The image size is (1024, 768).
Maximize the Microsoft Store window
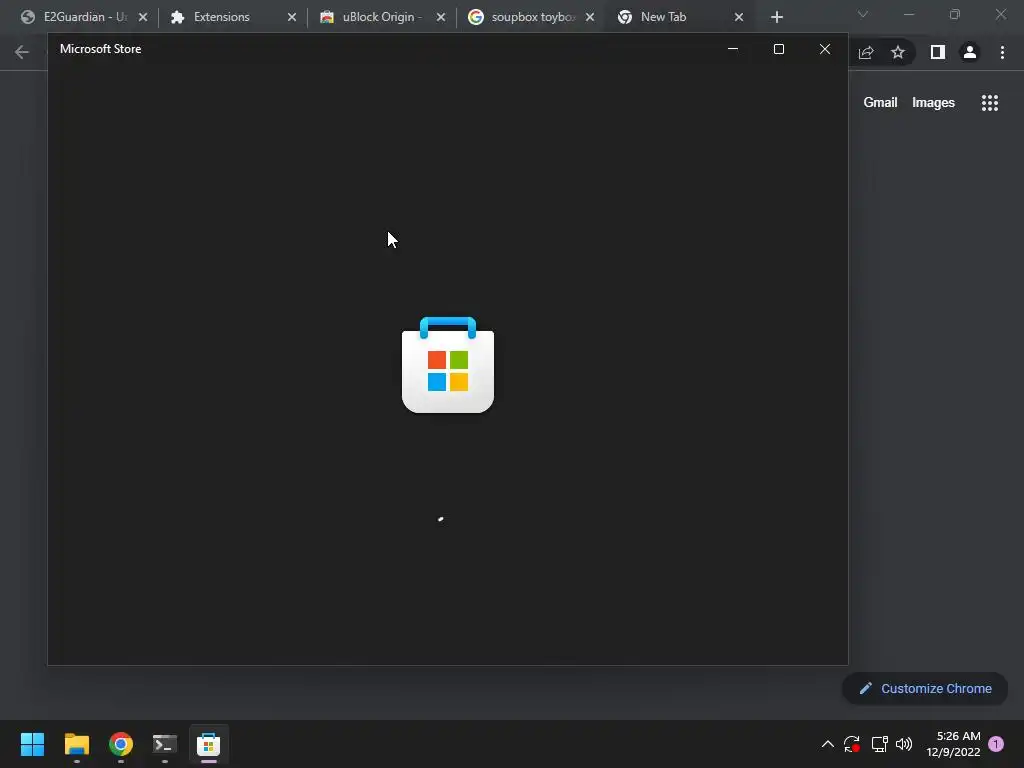pos(778,49)
